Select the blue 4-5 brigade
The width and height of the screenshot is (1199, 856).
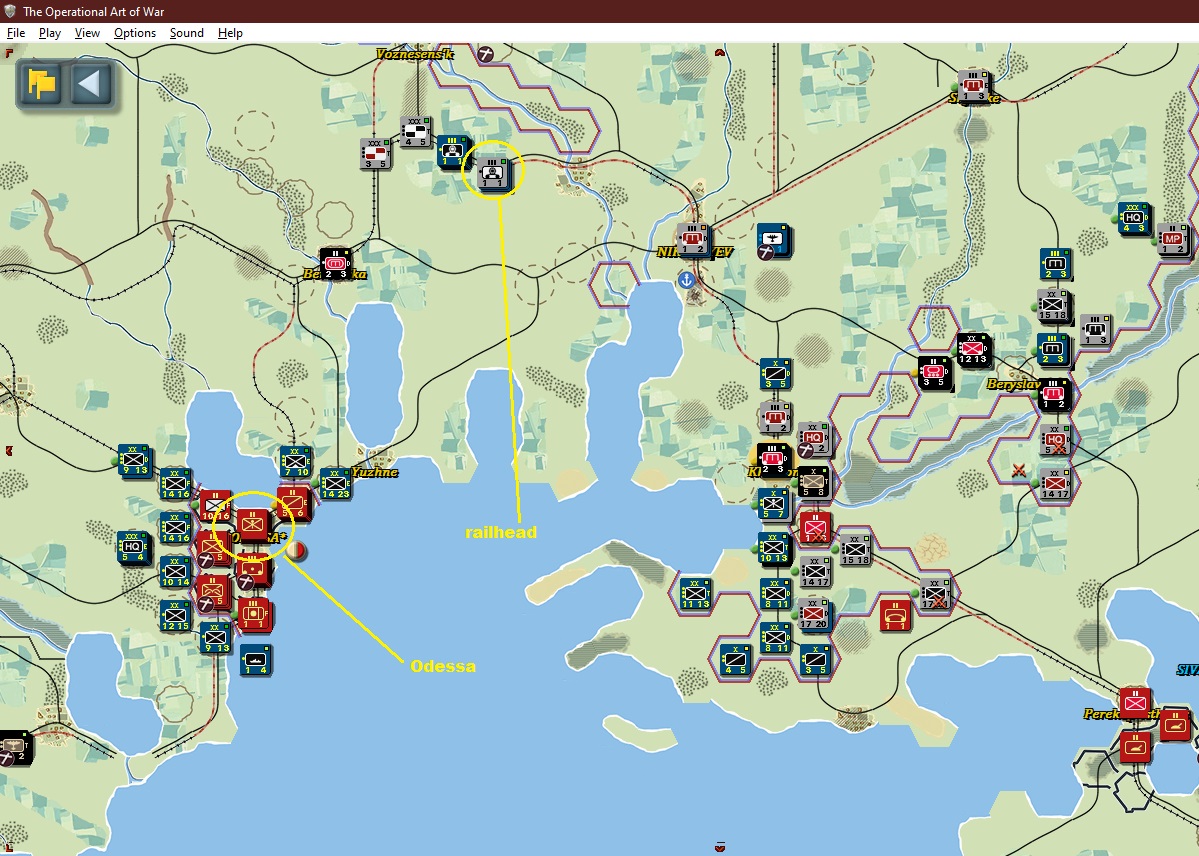click(735, 660)
